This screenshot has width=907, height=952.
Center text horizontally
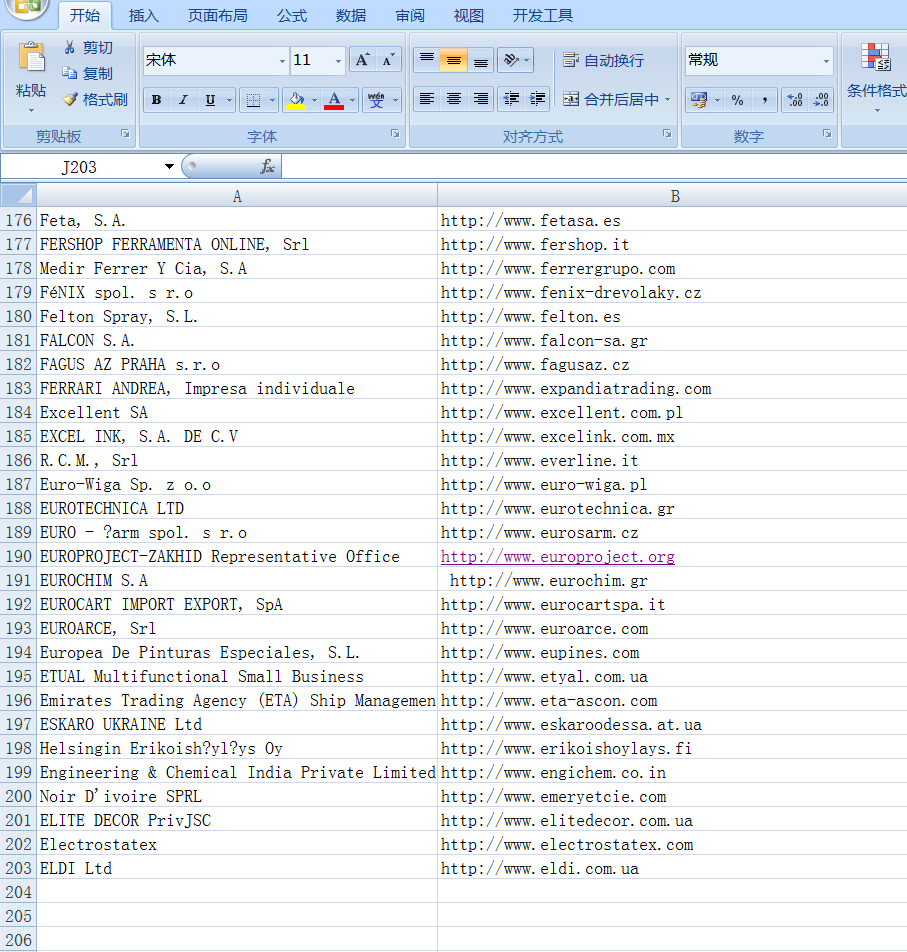pos(454,98)
